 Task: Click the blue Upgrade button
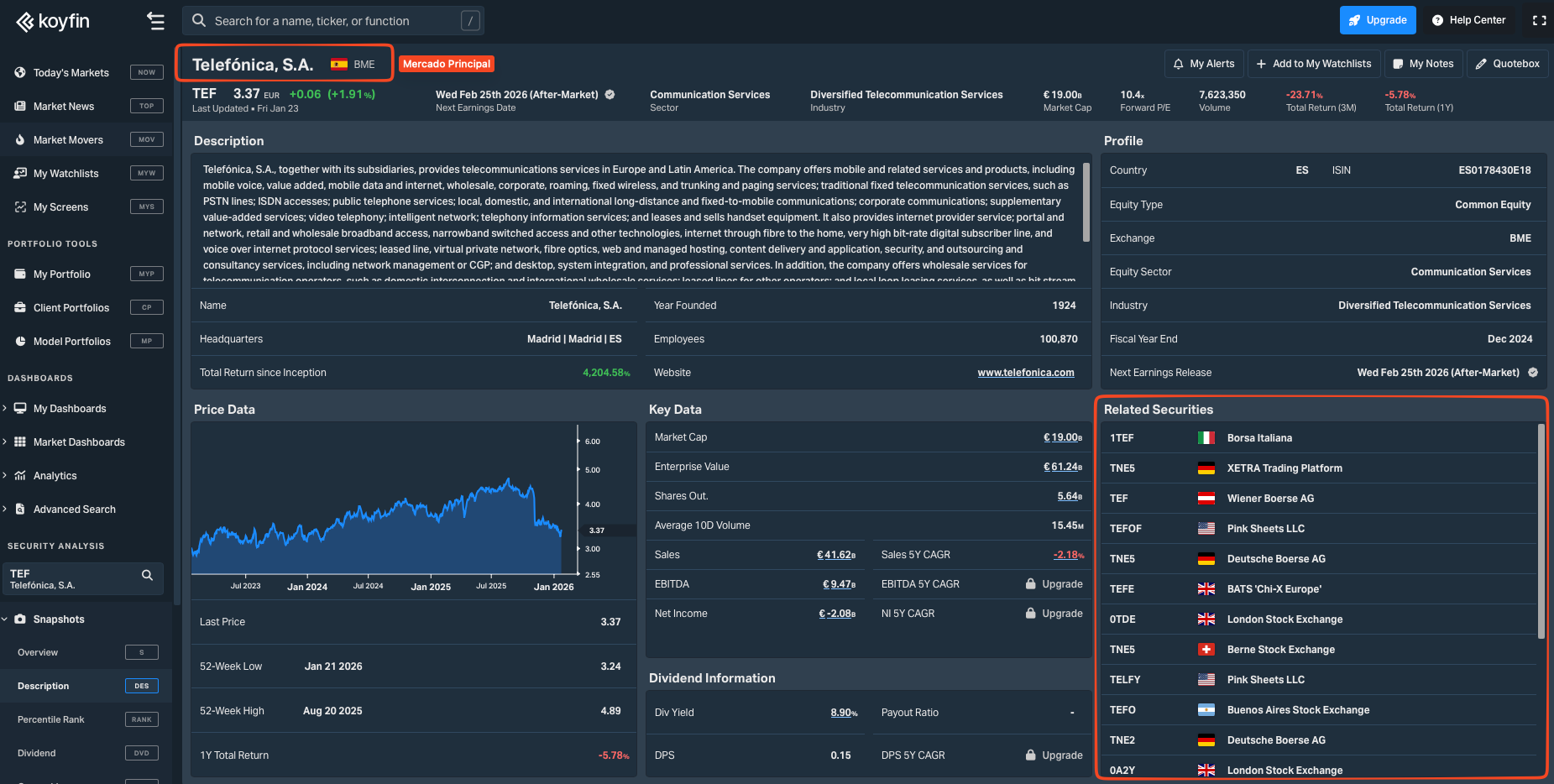(x=1377, y=20)
